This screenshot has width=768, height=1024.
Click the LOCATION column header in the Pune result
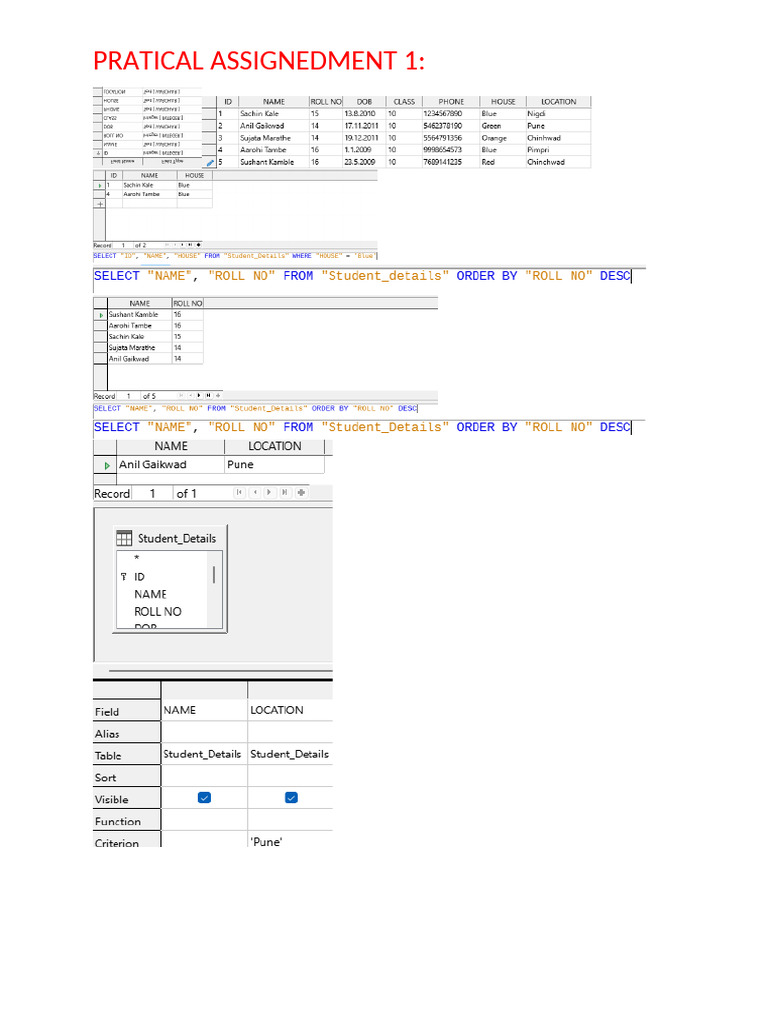tap(274, 446)
